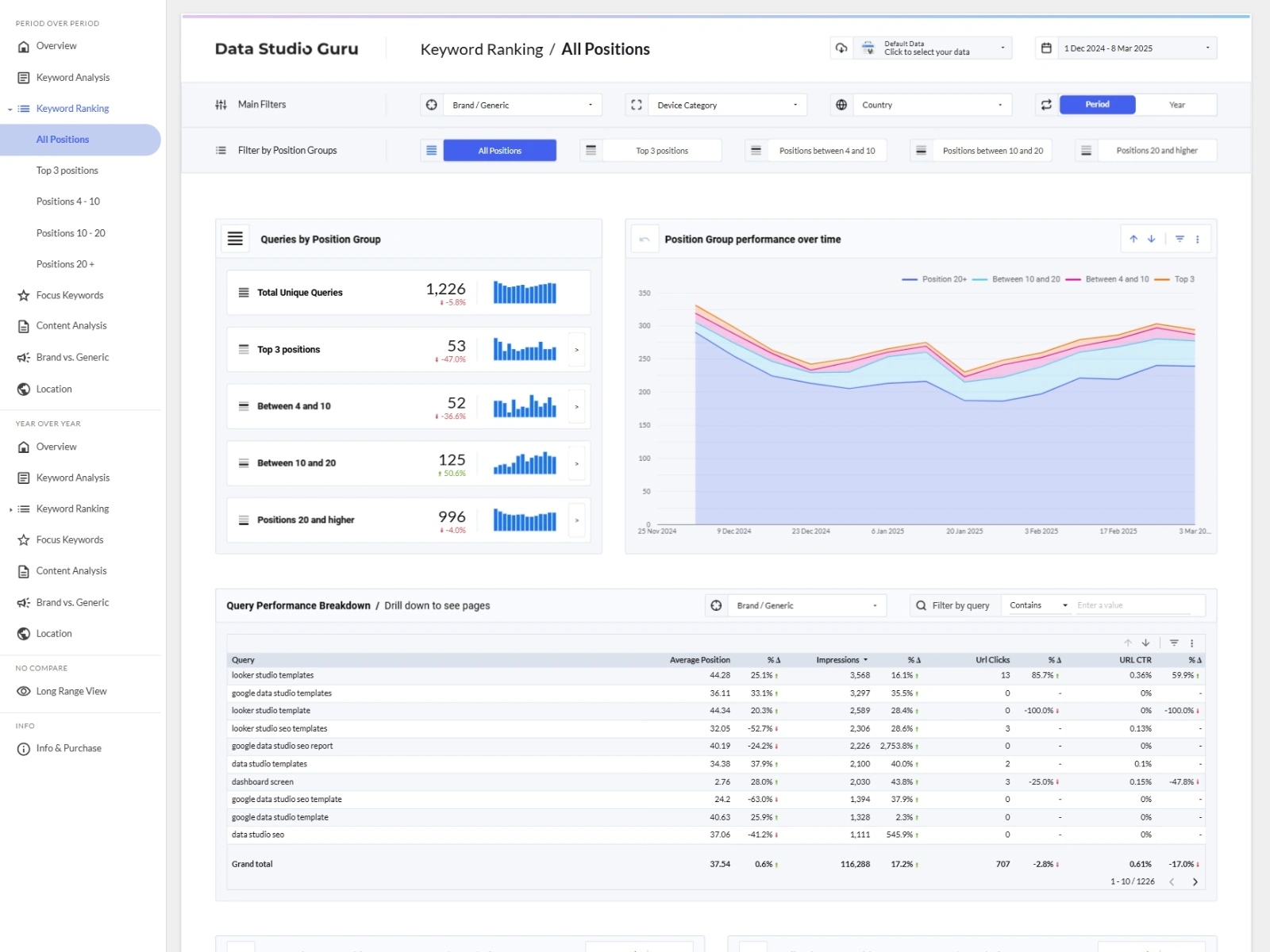Click the Top 3 positions filter button
Image resolution: width=1270 pixels, height=952 pixels.
[661, 151]
